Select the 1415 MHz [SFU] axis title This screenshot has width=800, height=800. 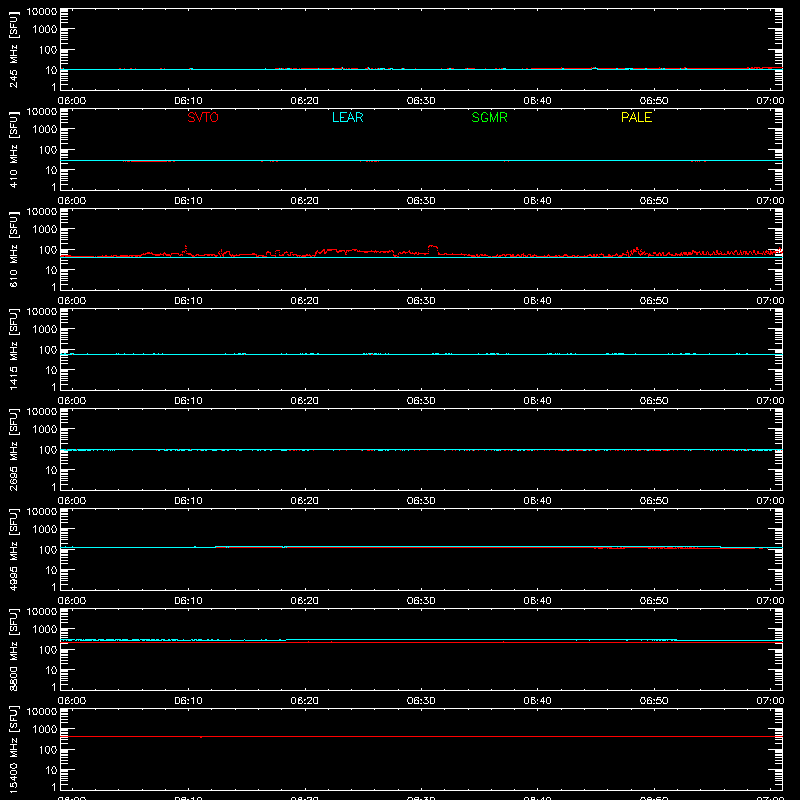pos(13,350)
